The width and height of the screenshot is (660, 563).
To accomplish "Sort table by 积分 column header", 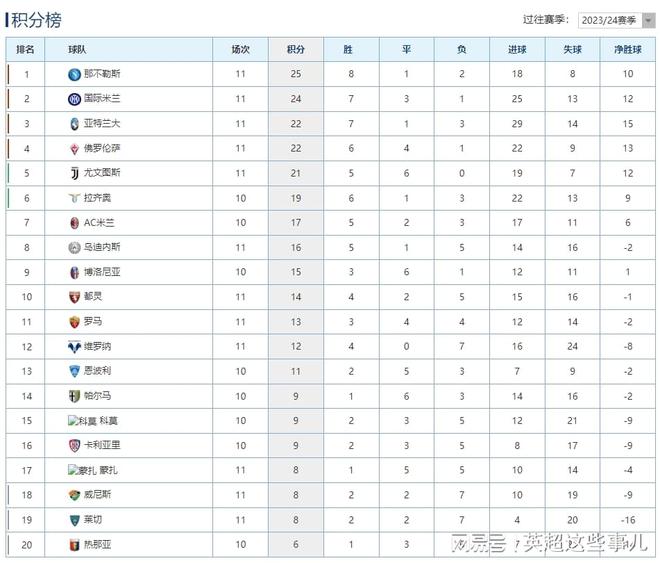I will (296, 50).
